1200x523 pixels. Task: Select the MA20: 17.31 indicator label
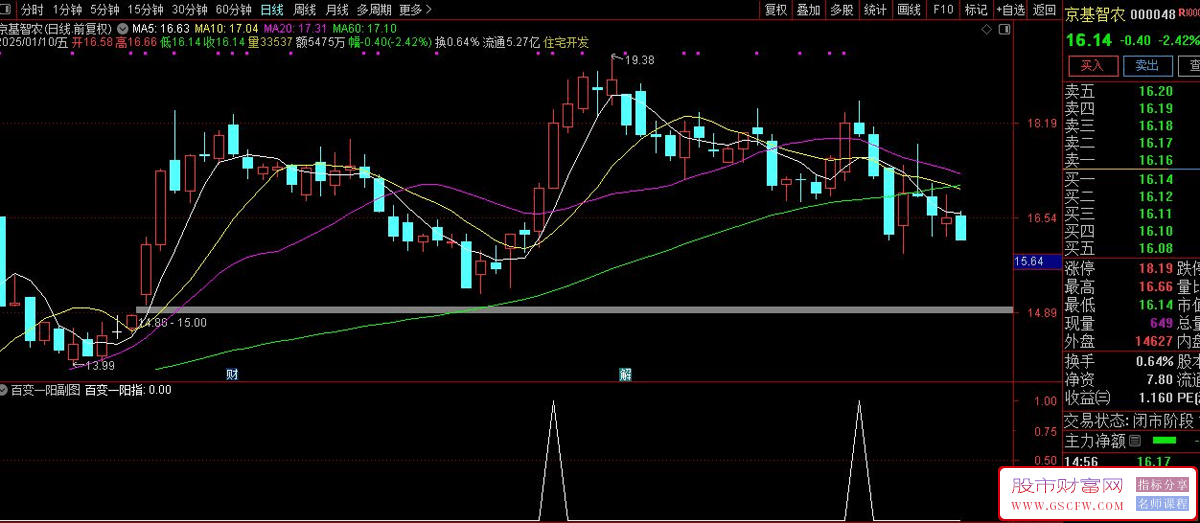(x=294, y=29)
